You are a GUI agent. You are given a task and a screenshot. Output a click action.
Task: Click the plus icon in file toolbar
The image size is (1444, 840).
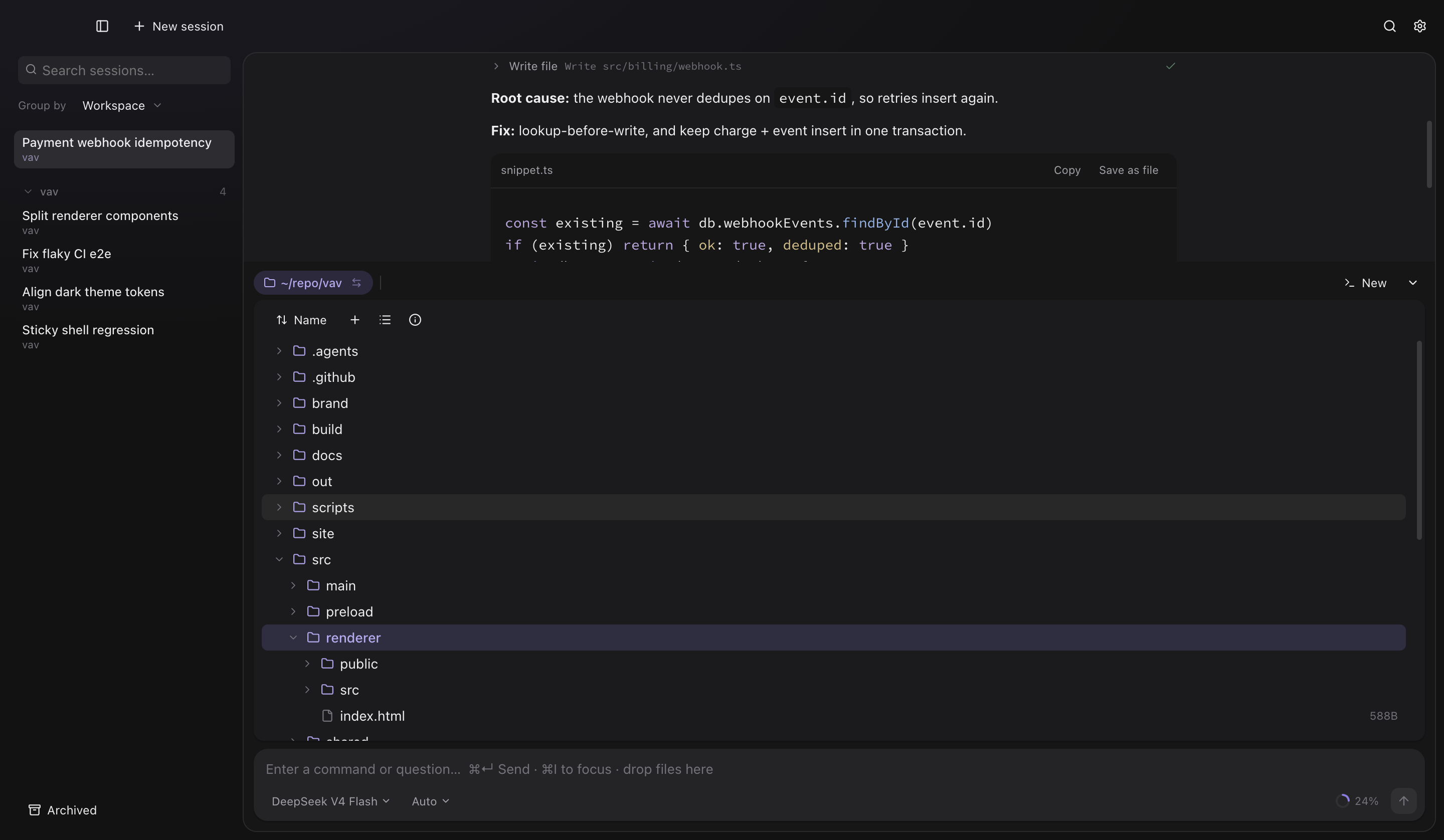(354, 320)
